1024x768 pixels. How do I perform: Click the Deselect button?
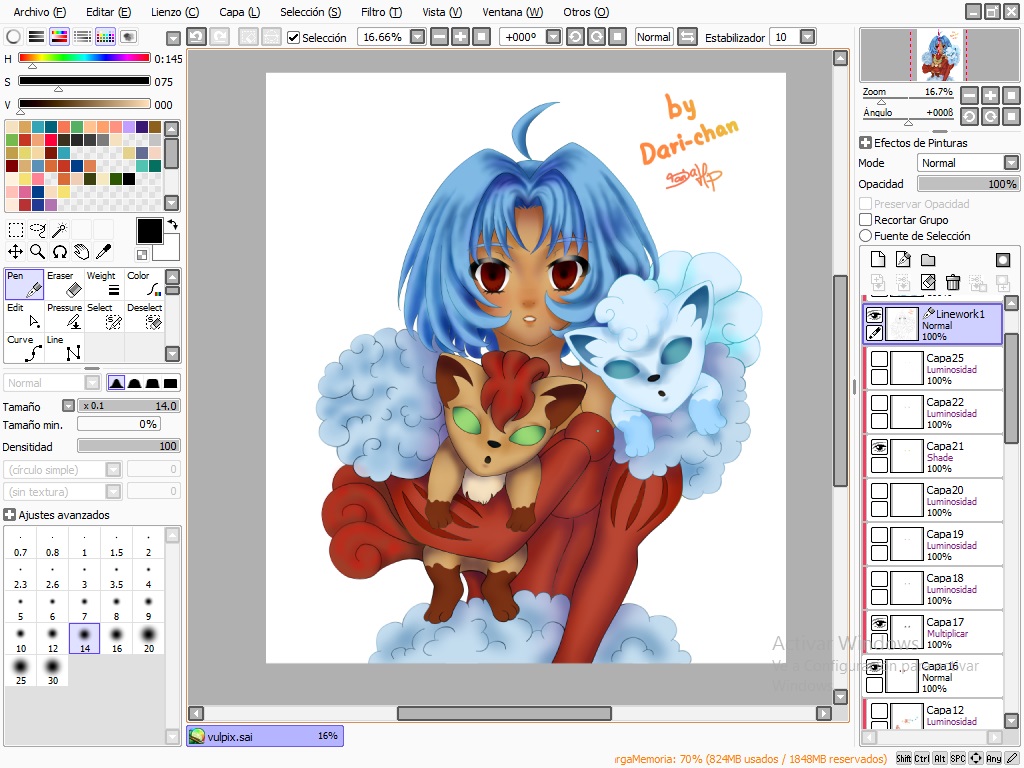pos(144,316)
